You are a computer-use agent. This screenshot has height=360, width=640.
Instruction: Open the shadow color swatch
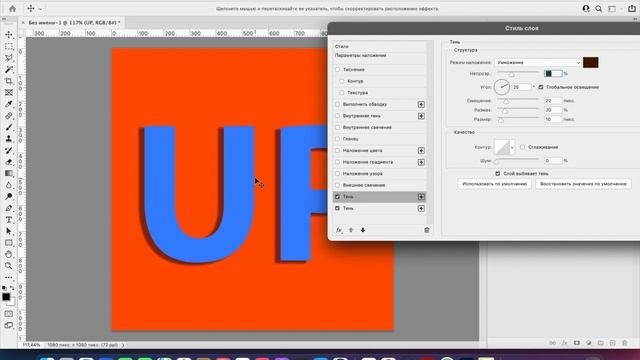click(x=591, y=62)
